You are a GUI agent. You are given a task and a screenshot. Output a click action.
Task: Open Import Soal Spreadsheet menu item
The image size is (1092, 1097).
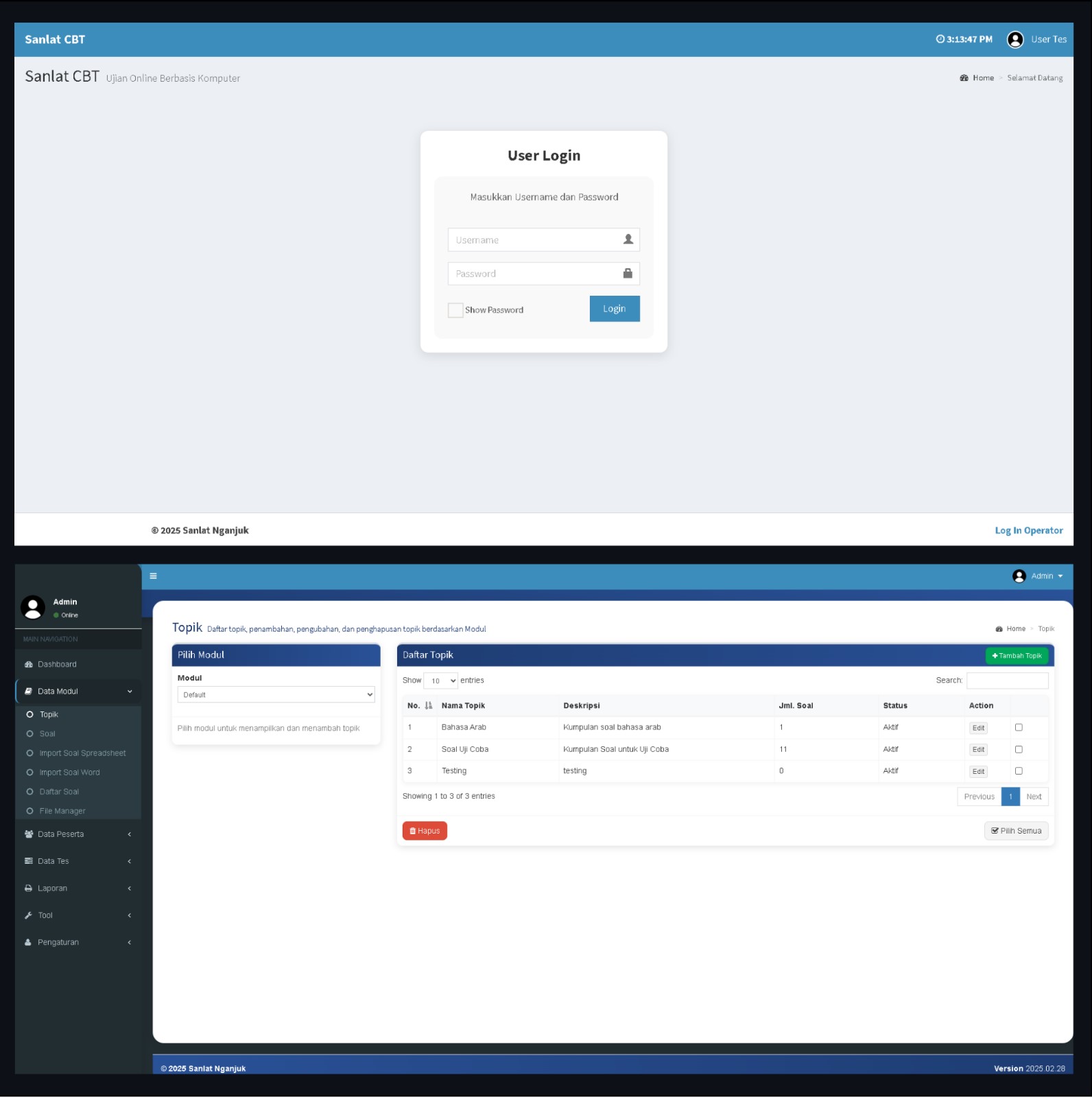tap(82, 753)
